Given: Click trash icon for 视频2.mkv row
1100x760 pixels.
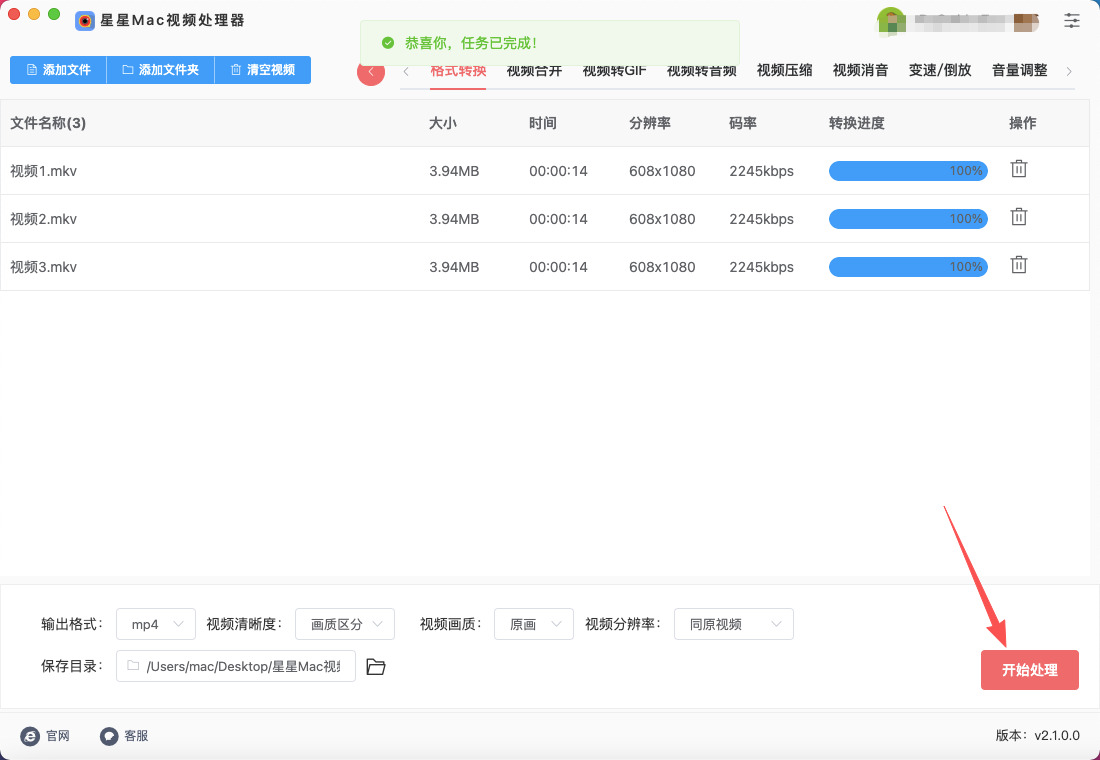Looking at the screenshot, I should [x=1018, y=217].
